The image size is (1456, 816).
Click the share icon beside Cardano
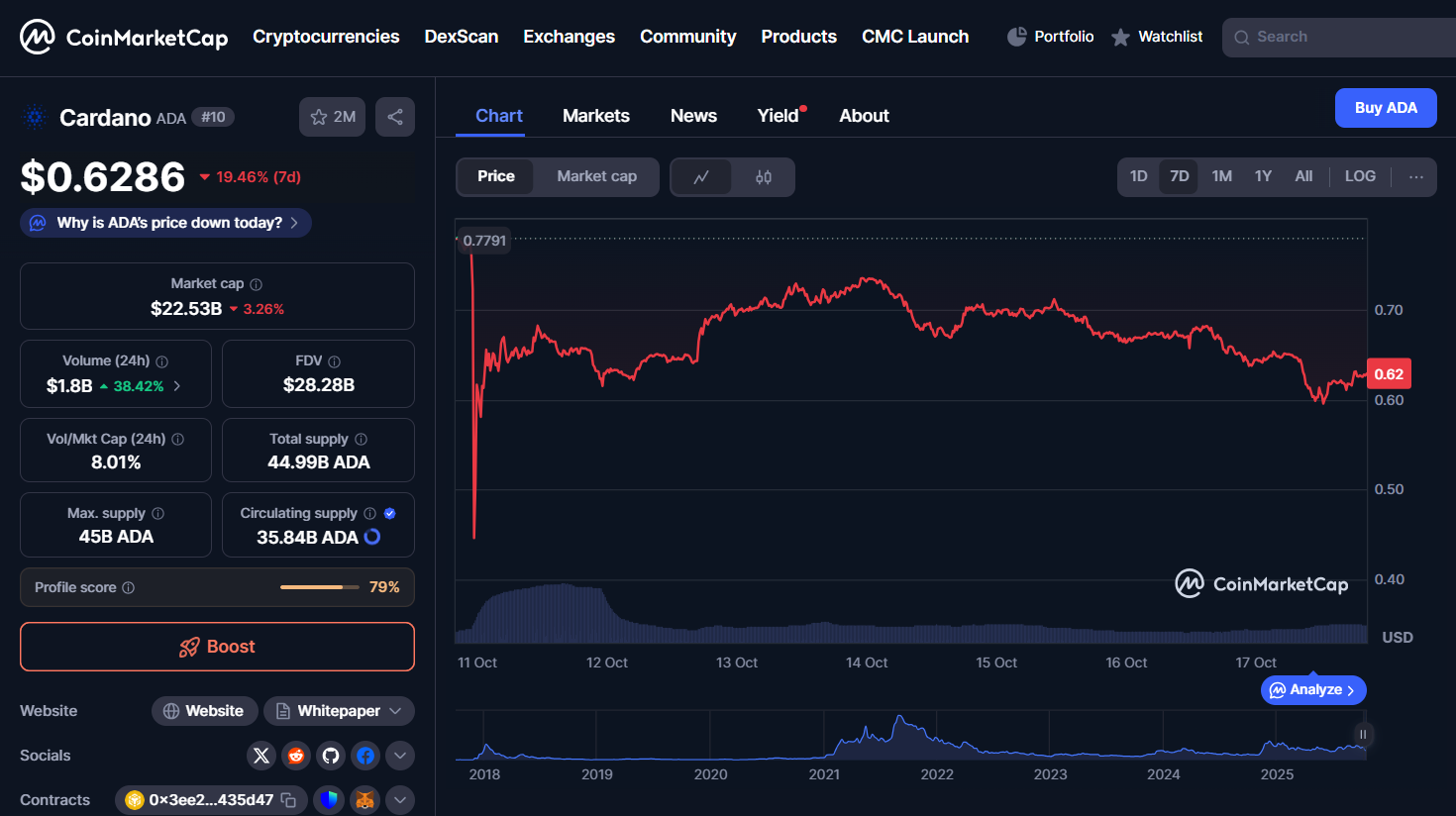click(x=395, y=117)
